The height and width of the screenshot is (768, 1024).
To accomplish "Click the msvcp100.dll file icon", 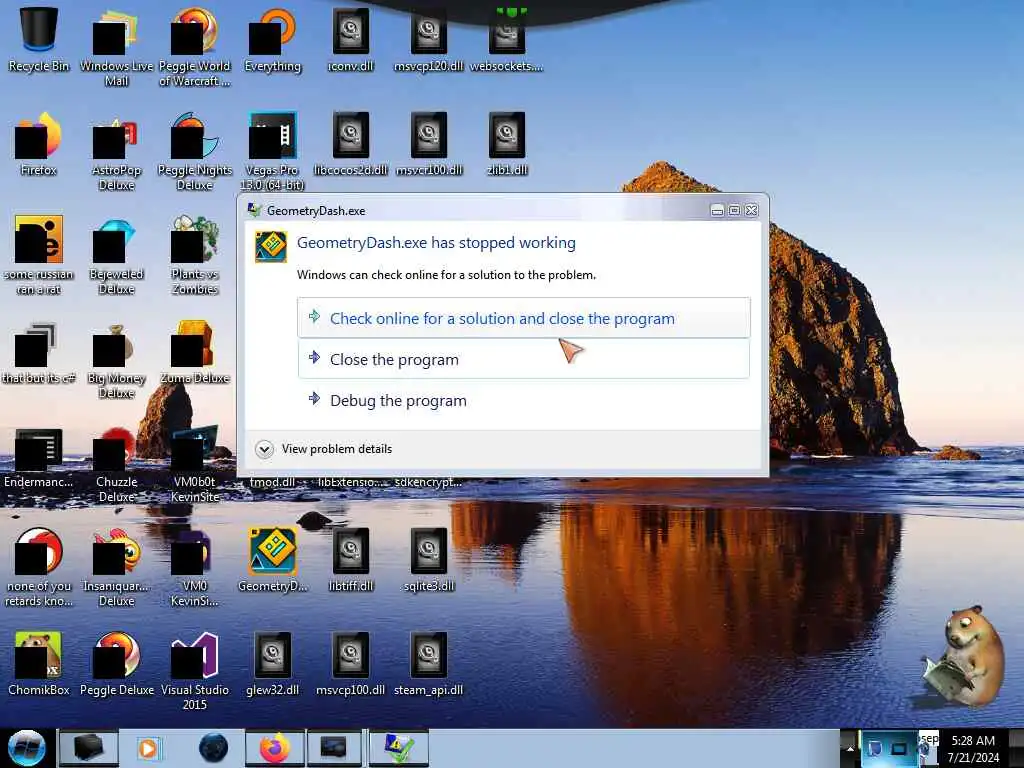I will point(351,664).
